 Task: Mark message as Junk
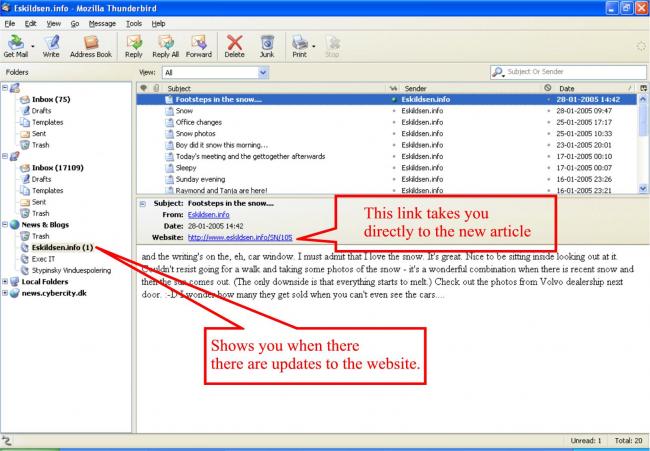point(267,46)
